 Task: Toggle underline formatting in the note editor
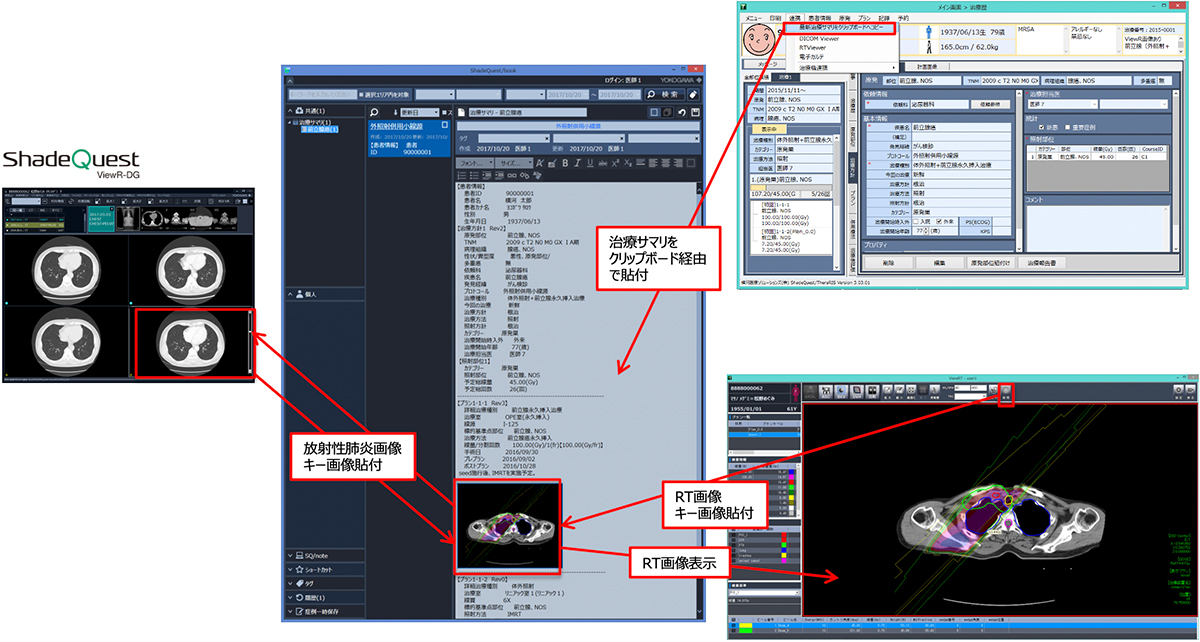[x=590, y=162]
